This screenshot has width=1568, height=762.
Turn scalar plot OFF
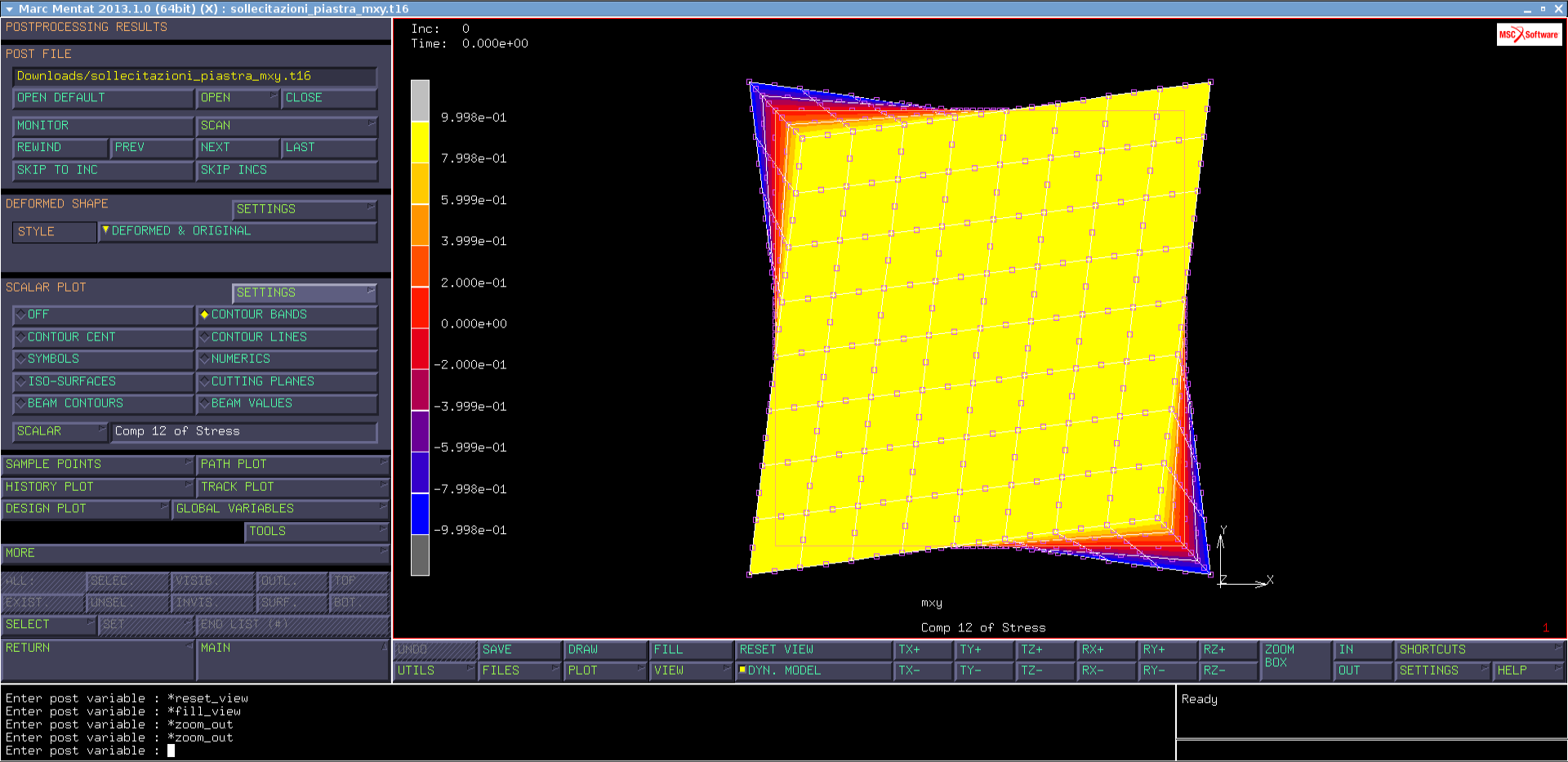(103, 314)
